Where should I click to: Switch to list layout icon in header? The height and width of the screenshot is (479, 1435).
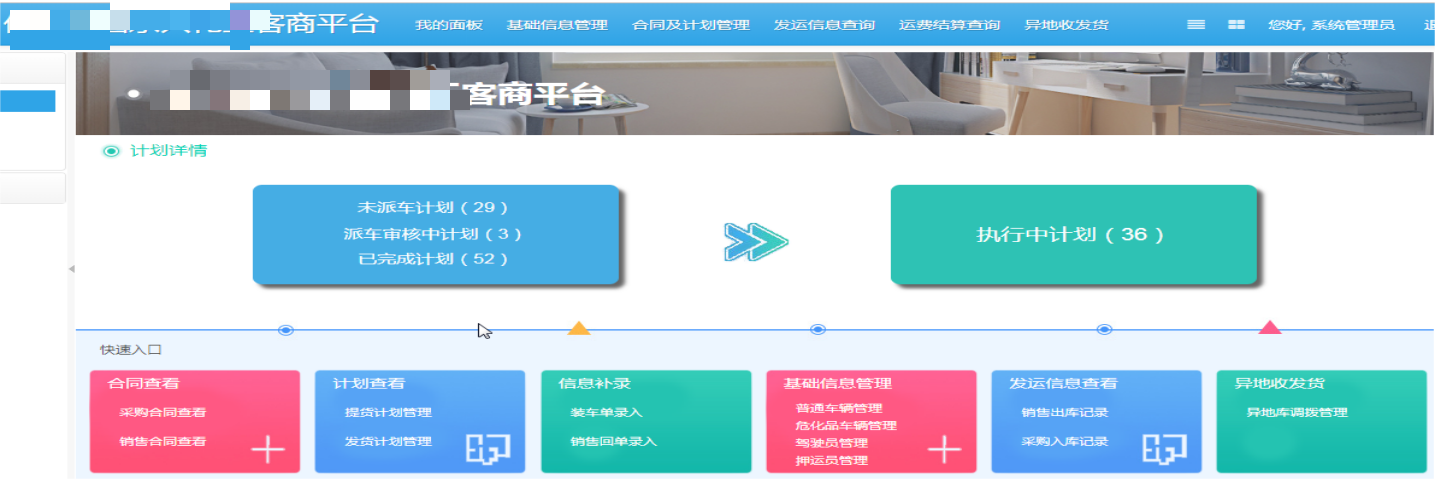coord(1196,25)
